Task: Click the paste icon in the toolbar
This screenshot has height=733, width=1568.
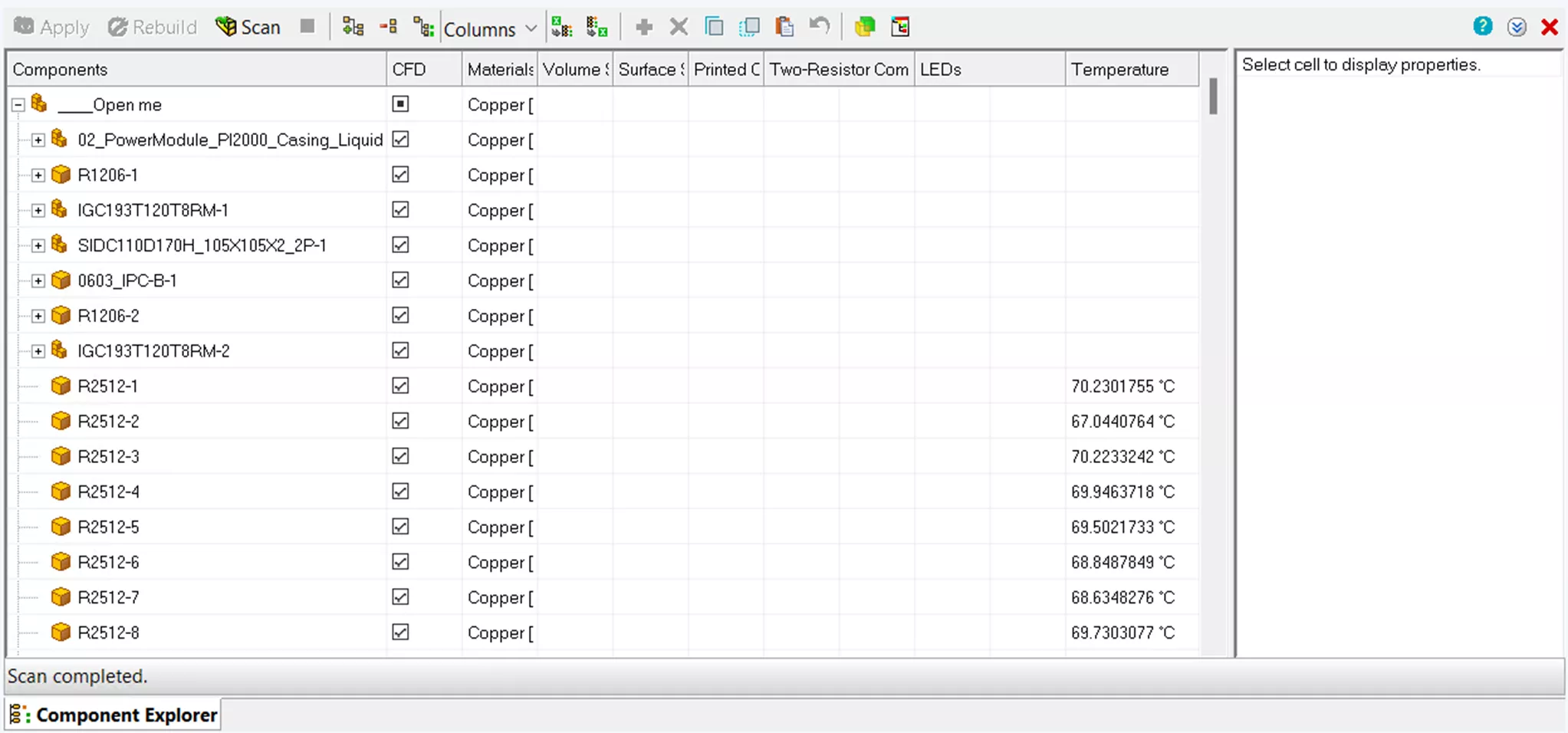Action: (x=783, y=26)
